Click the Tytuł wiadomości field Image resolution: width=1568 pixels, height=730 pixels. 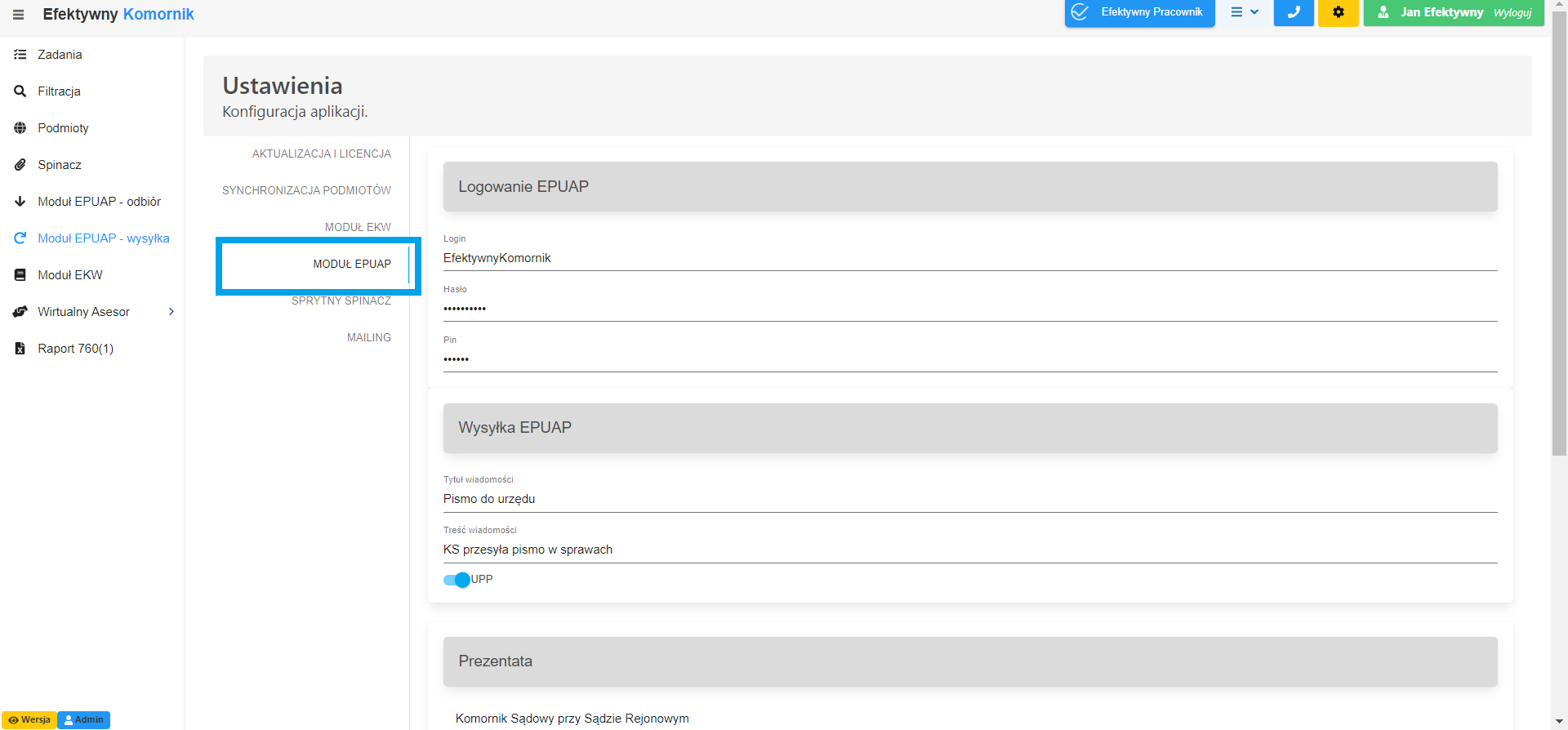click(970, 499)
